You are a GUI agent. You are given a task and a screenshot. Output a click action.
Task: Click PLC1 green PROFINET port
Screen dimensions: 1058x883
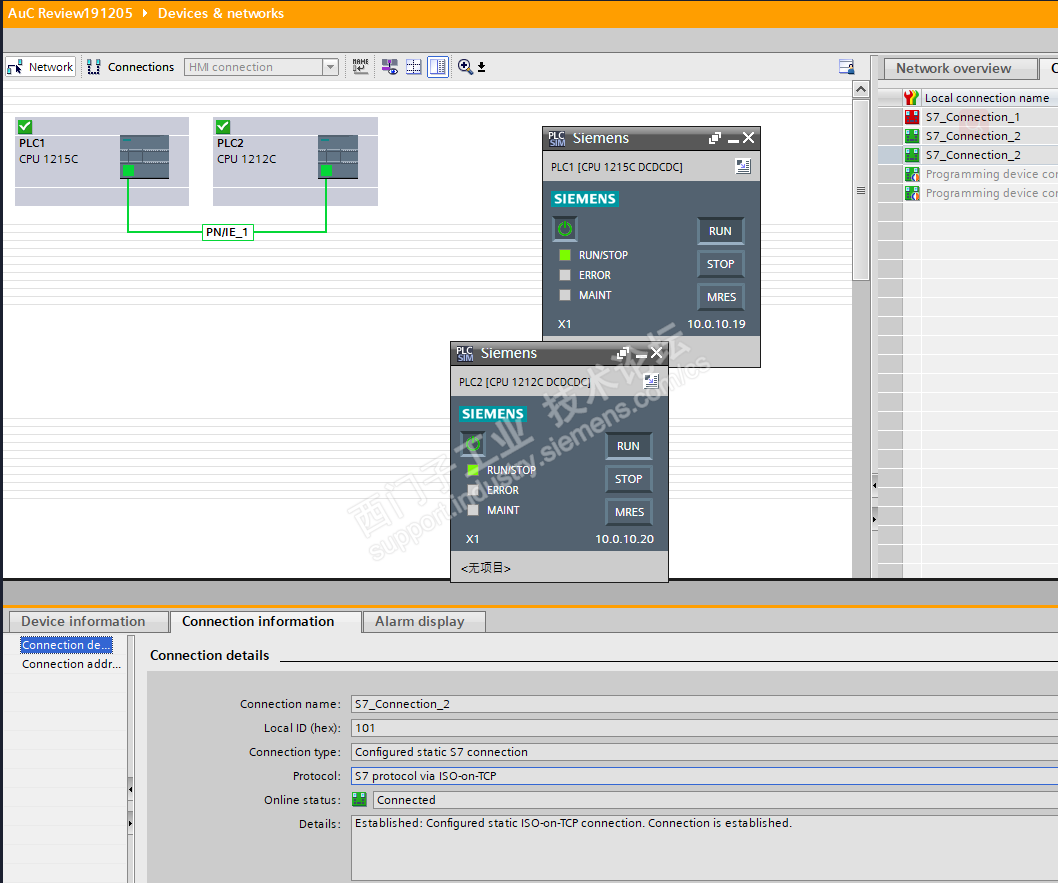(128, 171)
